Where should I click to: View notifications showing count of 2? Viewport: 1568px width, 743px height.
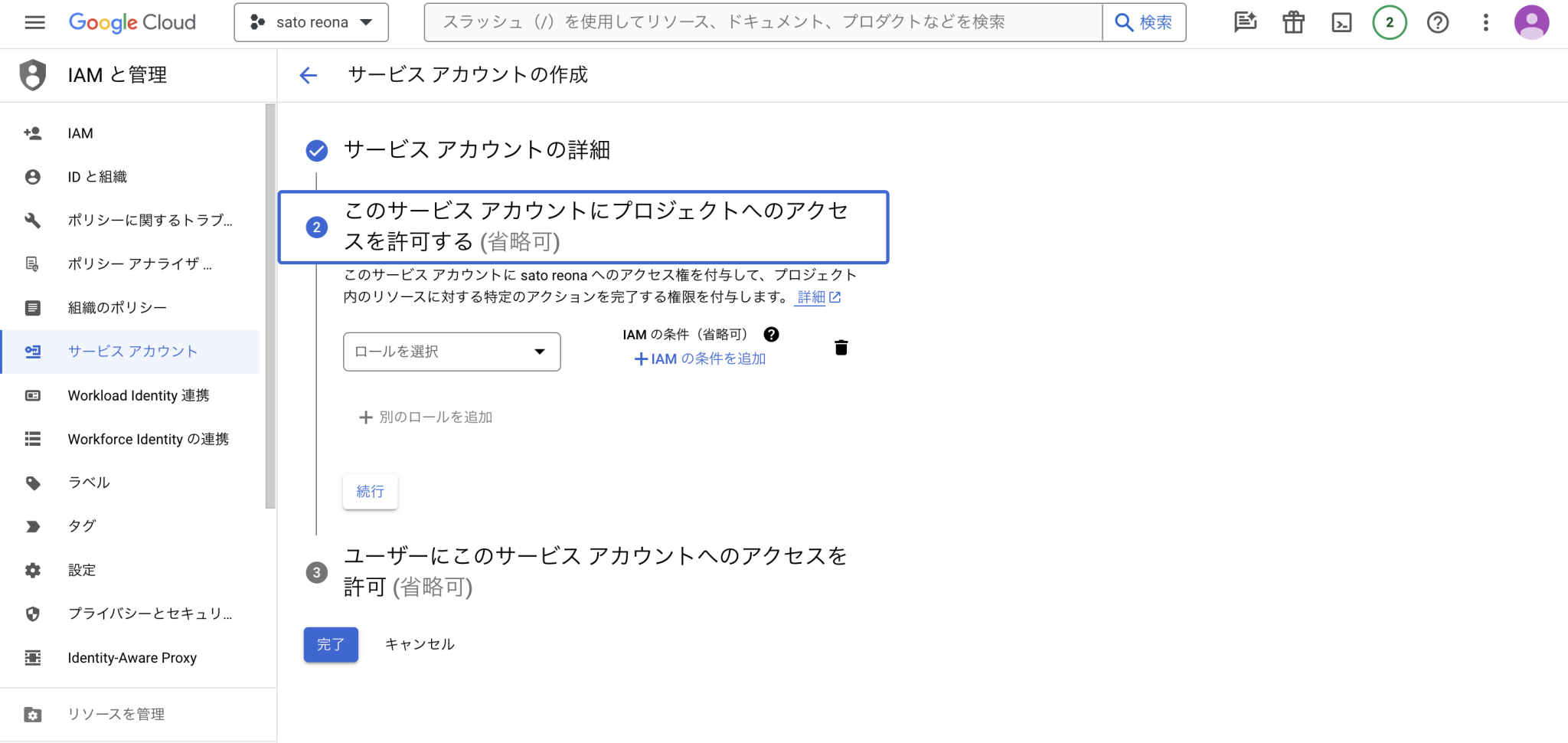tap(1390, 22)
